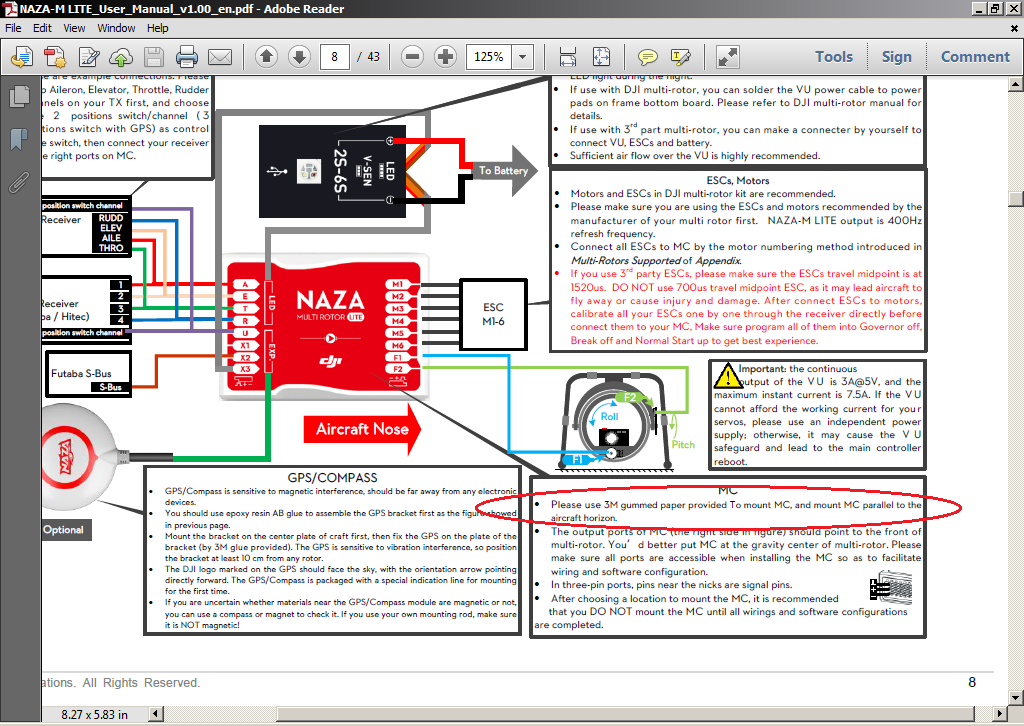The height and width of the screenshot is (726, 1024).
Task: Go to the previous page arrow
Action: click(266, 57)
